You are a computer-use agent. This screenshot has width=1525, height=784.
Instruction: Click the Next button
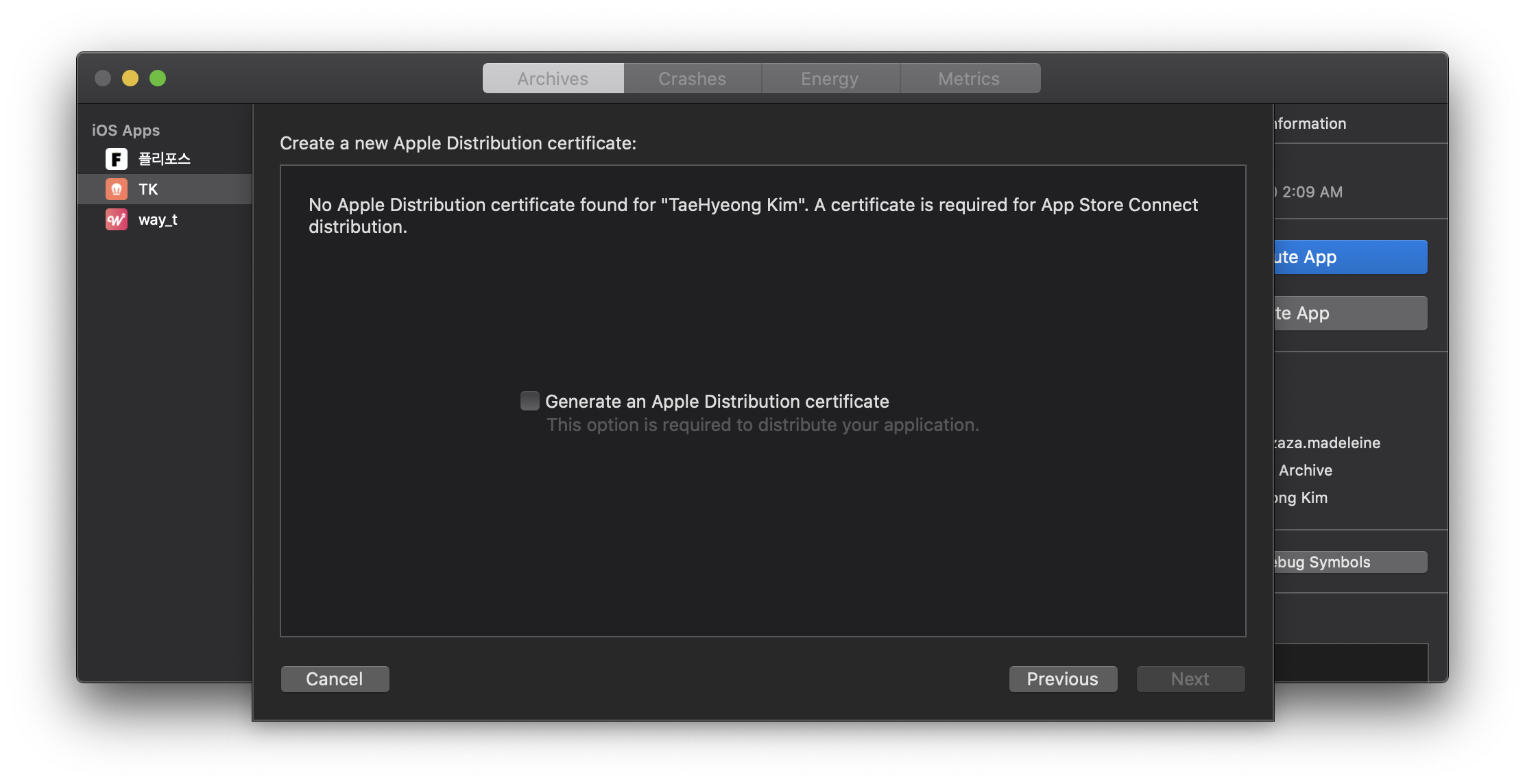[x=1190, y=678]
